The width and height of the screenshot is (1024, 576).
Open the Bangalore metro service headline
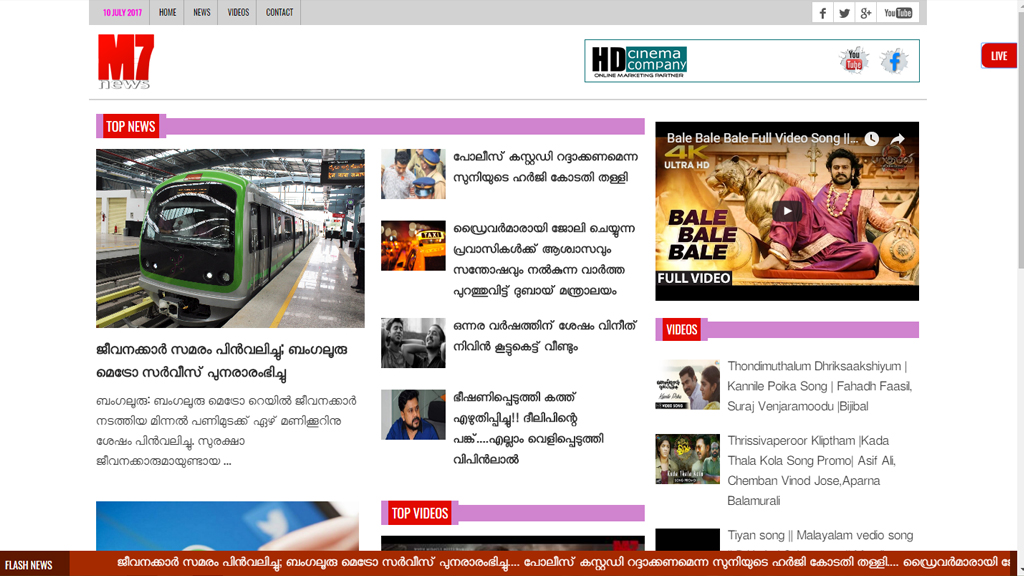pos(221,362)
